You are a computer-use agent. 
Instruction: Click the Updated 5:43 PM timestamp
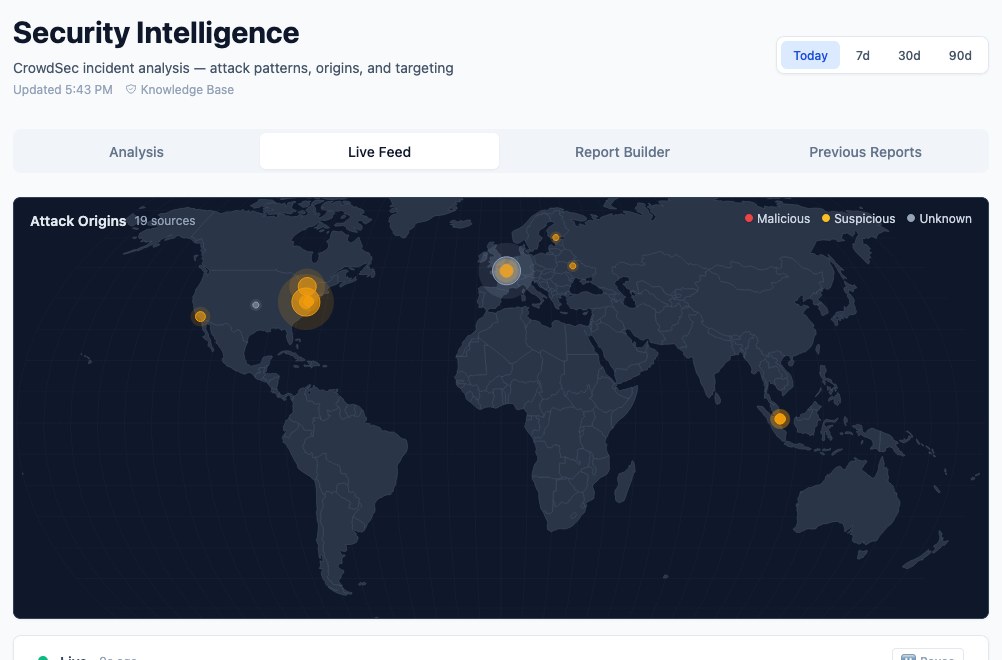pos(63,89)
